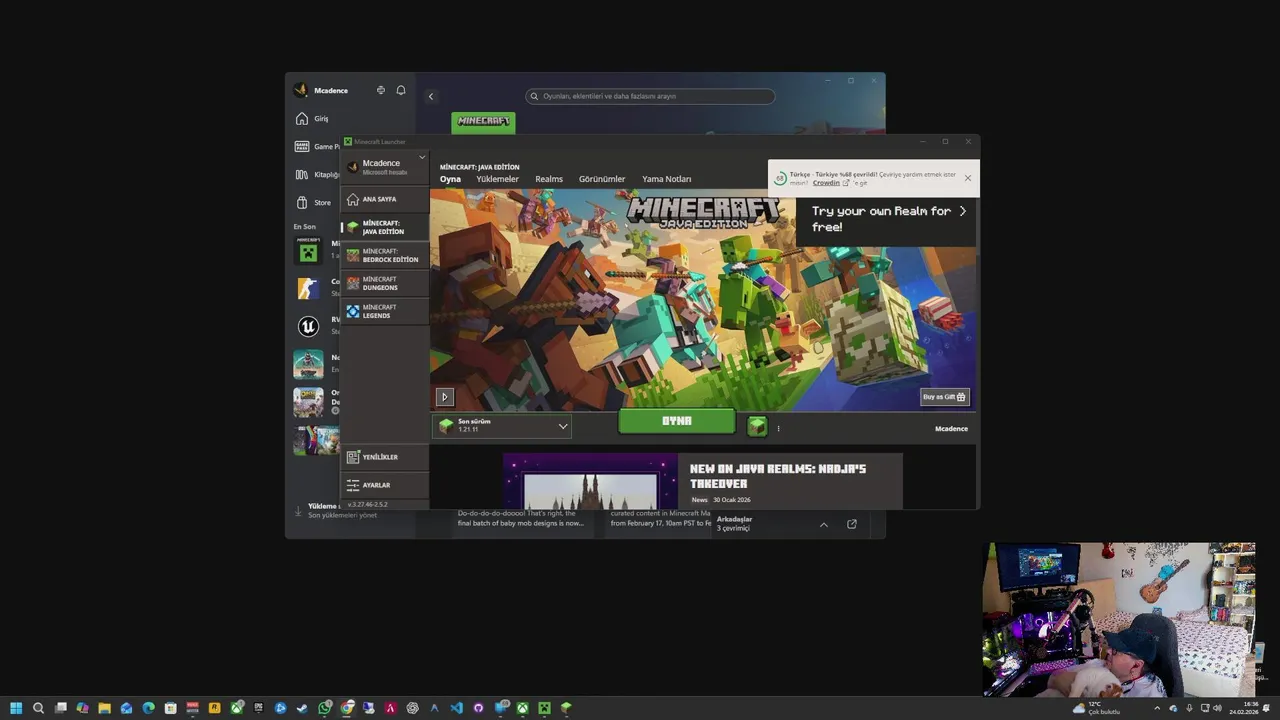Expand the Mcadence account dropdown in launcher
The height and width of the screenshot is (720, 1280).
422,157
